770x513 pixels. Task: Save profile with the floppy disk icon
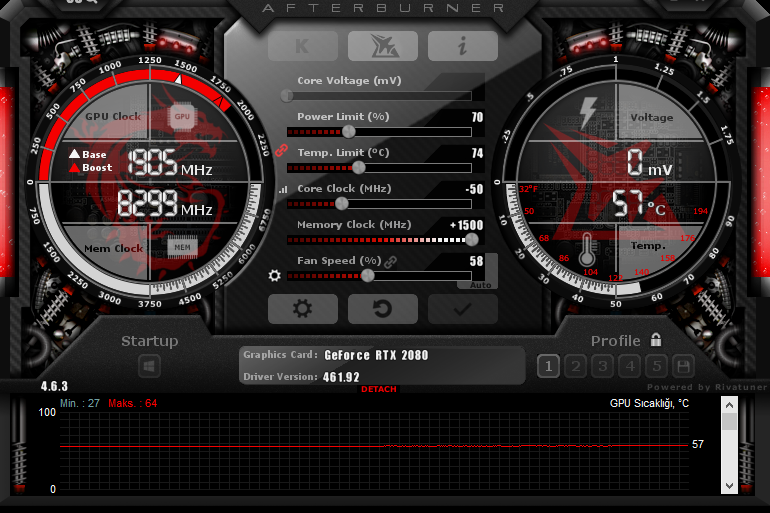(684, 366)
